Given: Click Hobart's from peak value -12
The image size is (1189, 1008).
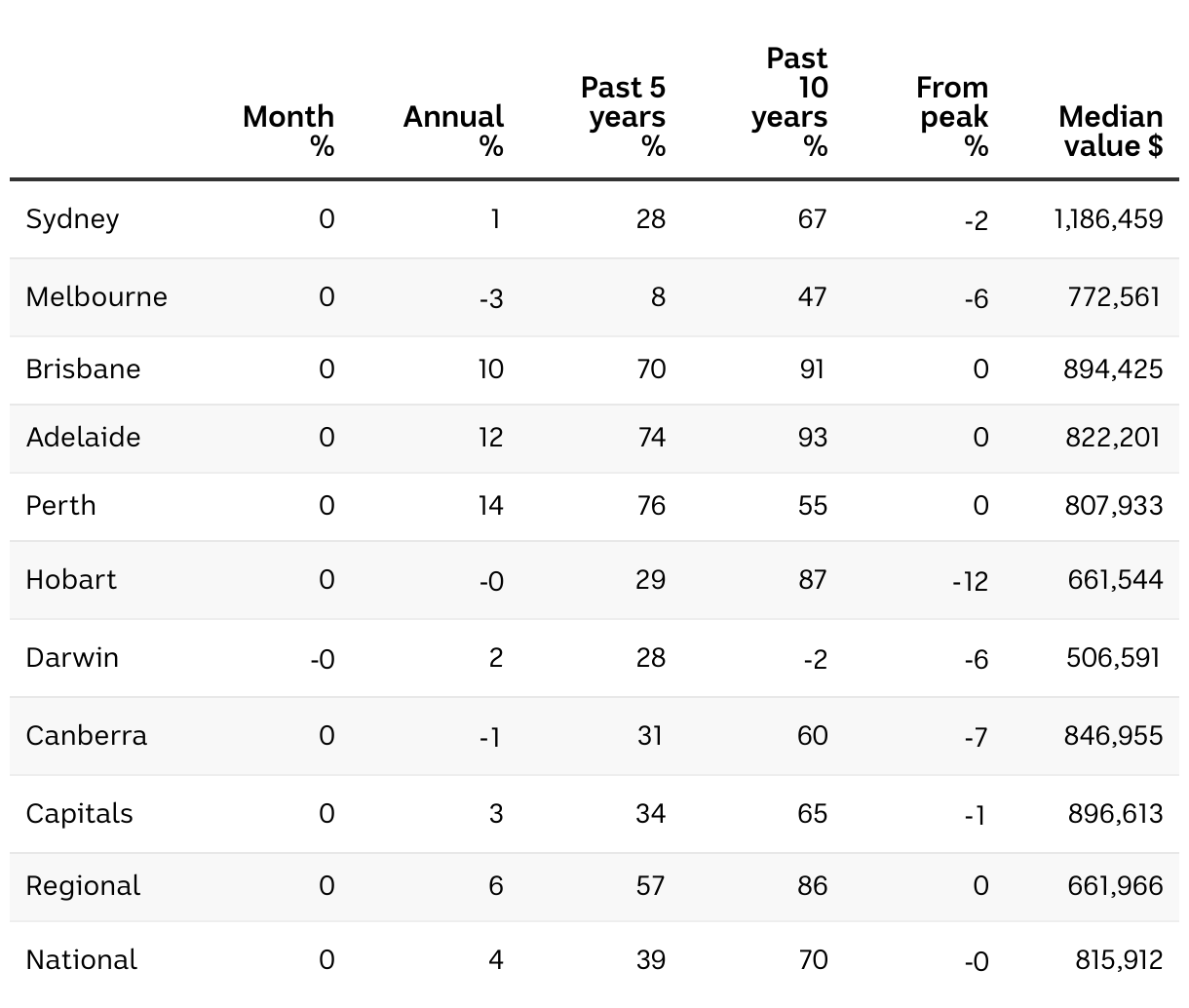Looking at the screenshot, I should (x=970, y=581).
